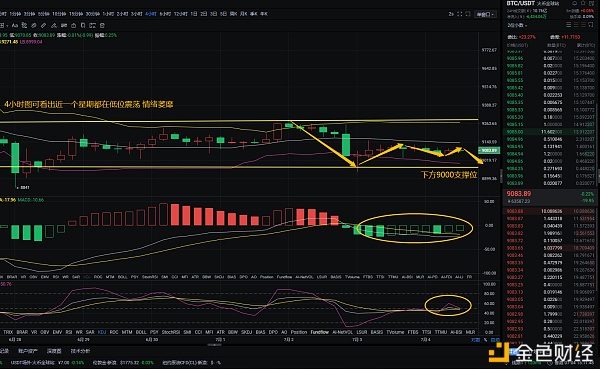Click the 技术分析 technical analysis link
This screenshot has width=600, height=369.
pos(80,351)
